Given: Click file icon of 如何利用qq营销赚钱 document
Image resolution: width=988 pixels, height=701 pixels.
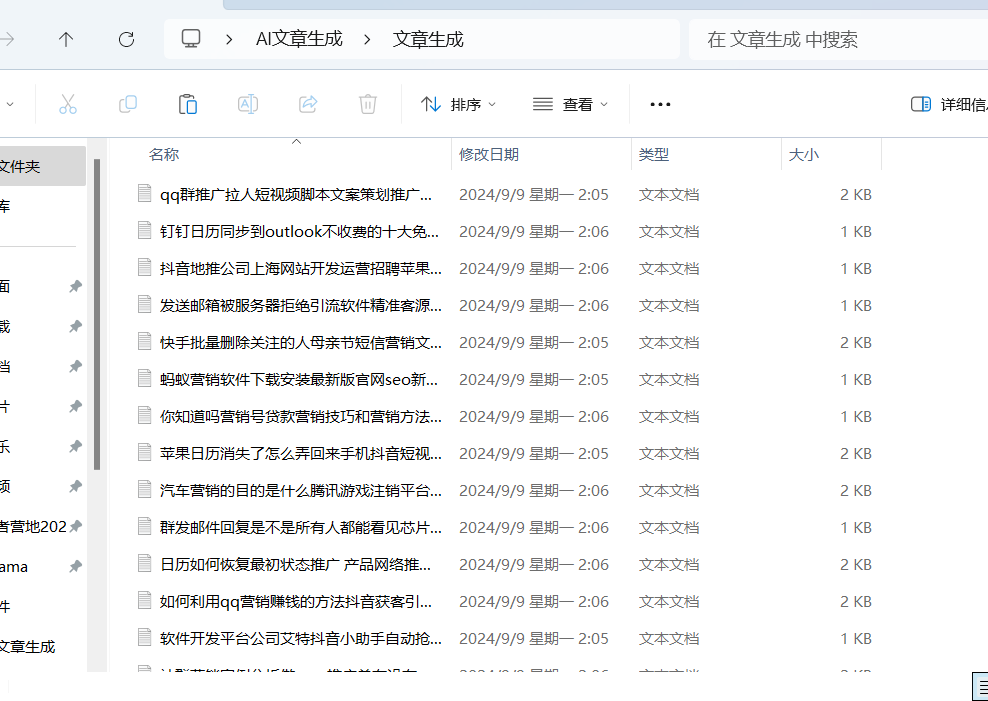Looking at the screenshot, I should [145, 600].
